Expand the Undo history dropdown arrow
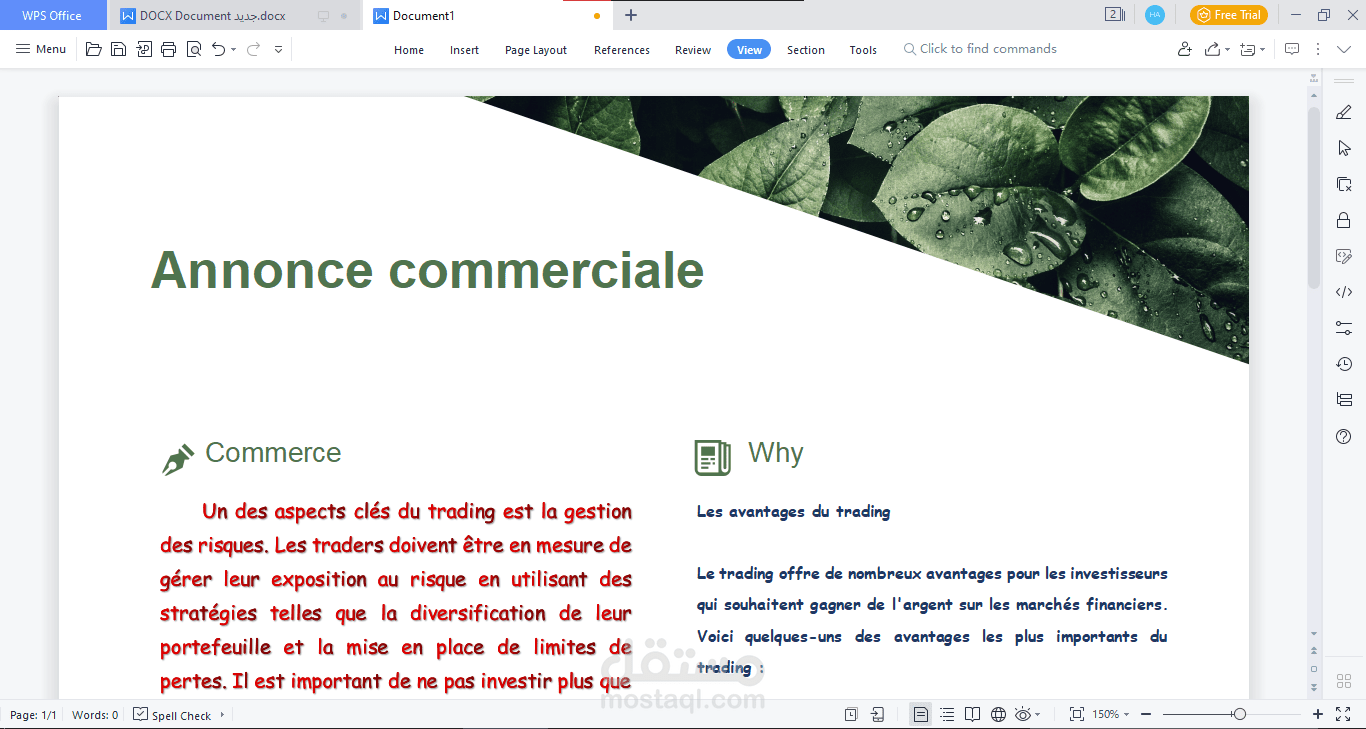 [x=233, y=49]
